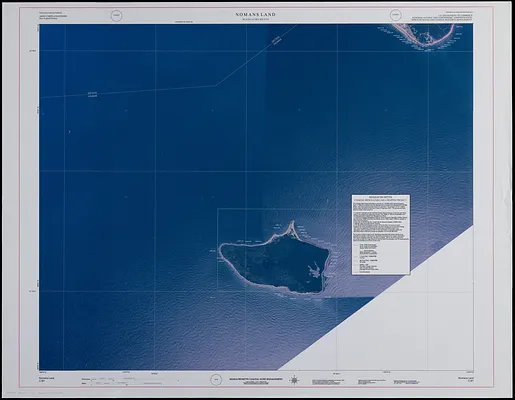Click the white legend box on the map
The height and width of the screenshot is (400, 515).
[381, 235]
